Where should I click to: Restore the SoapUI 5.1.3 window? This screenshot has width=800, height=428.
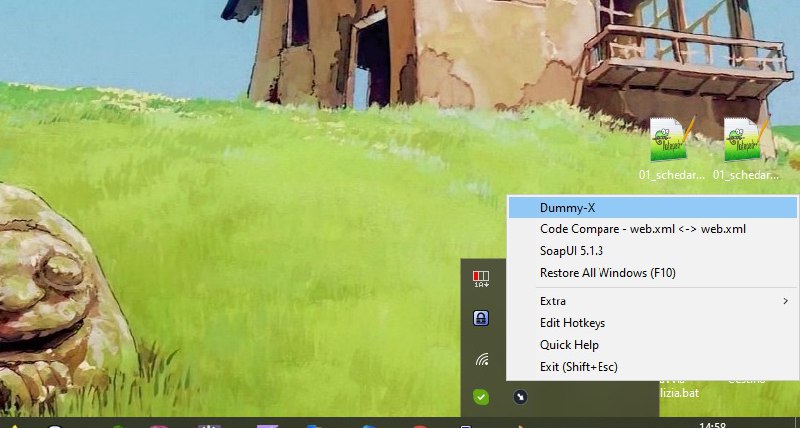(653, 251)
